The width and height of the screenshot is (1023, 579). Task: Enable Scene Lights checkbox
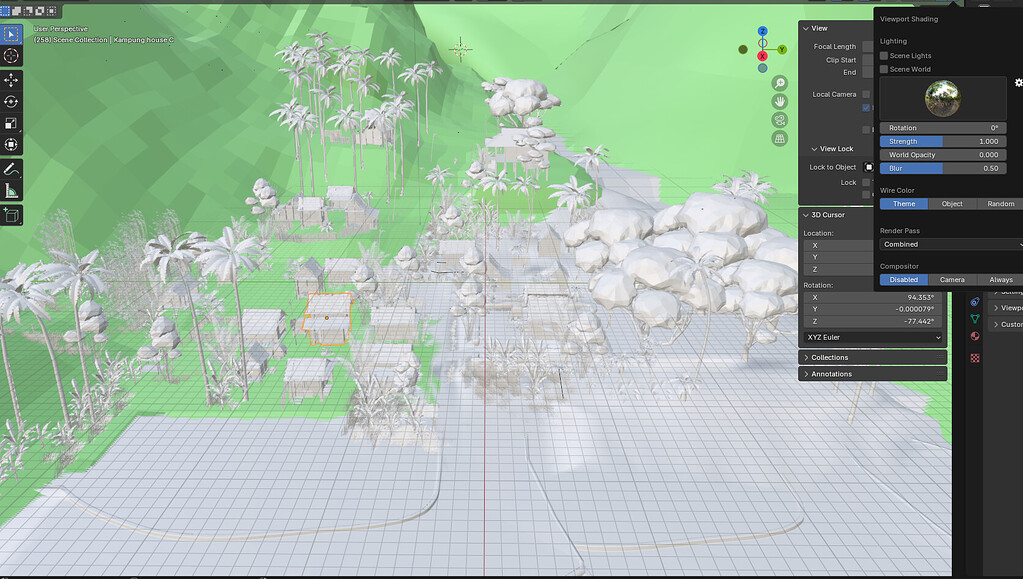click(x=884, y=55)
